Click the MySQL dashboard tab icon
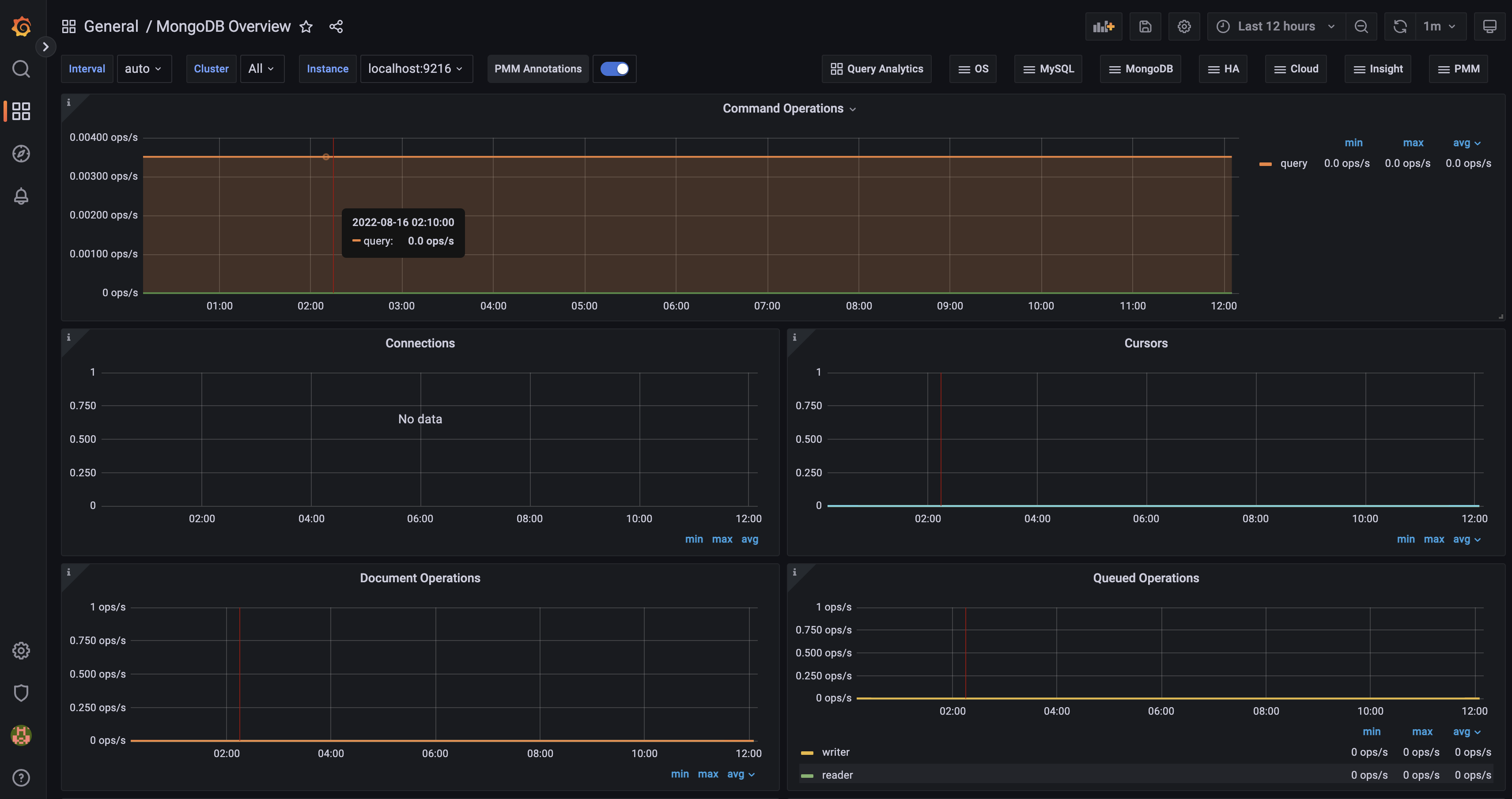 1029,68
